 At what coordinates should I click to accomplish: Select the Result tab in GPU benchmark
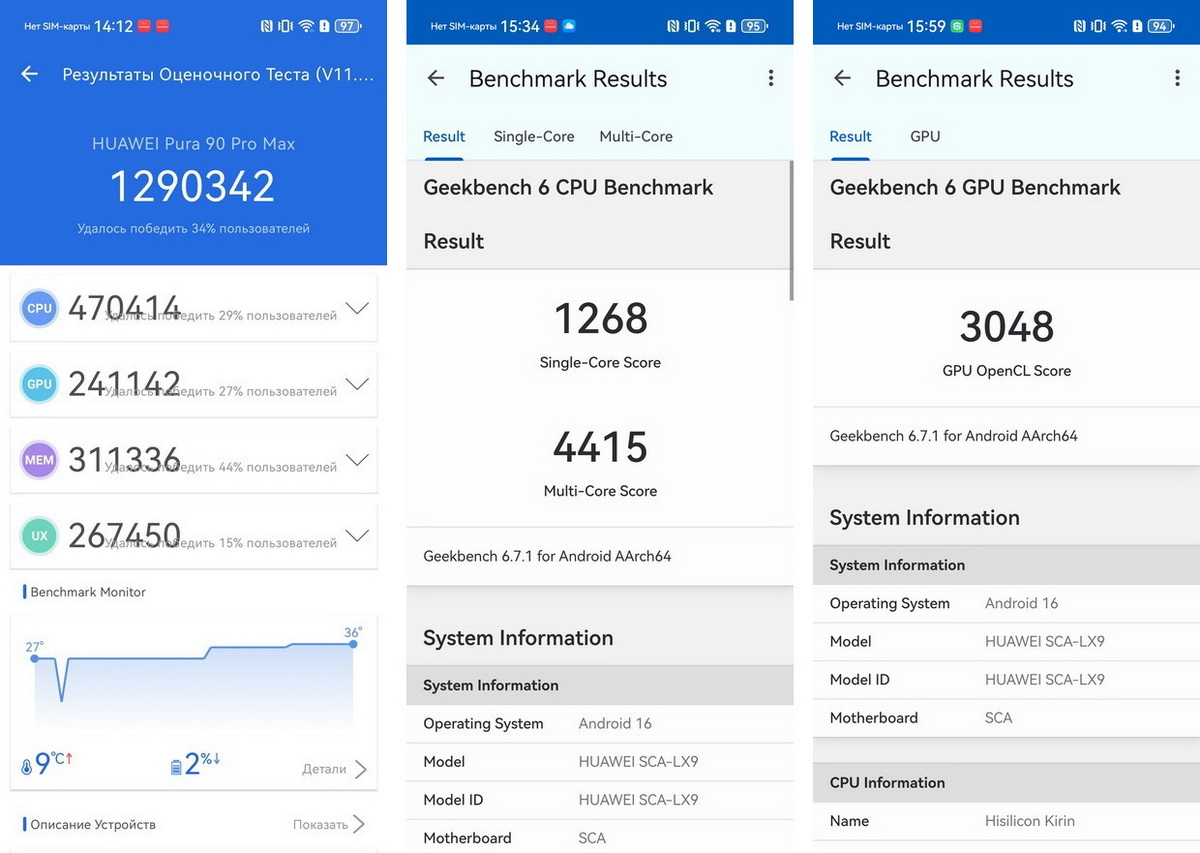click(x=851, y=137)
